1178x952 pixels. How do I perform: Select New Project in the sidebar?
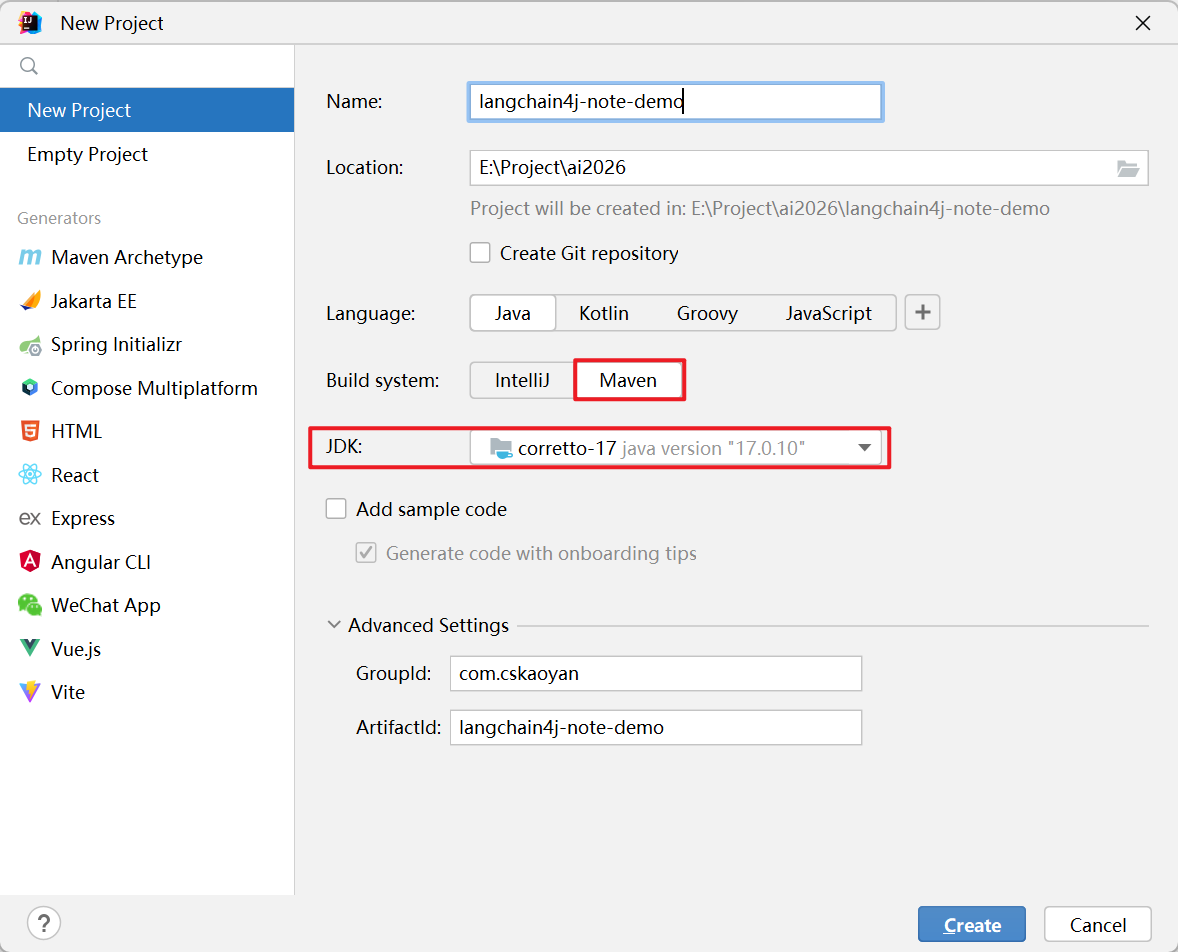pos(147,110)
